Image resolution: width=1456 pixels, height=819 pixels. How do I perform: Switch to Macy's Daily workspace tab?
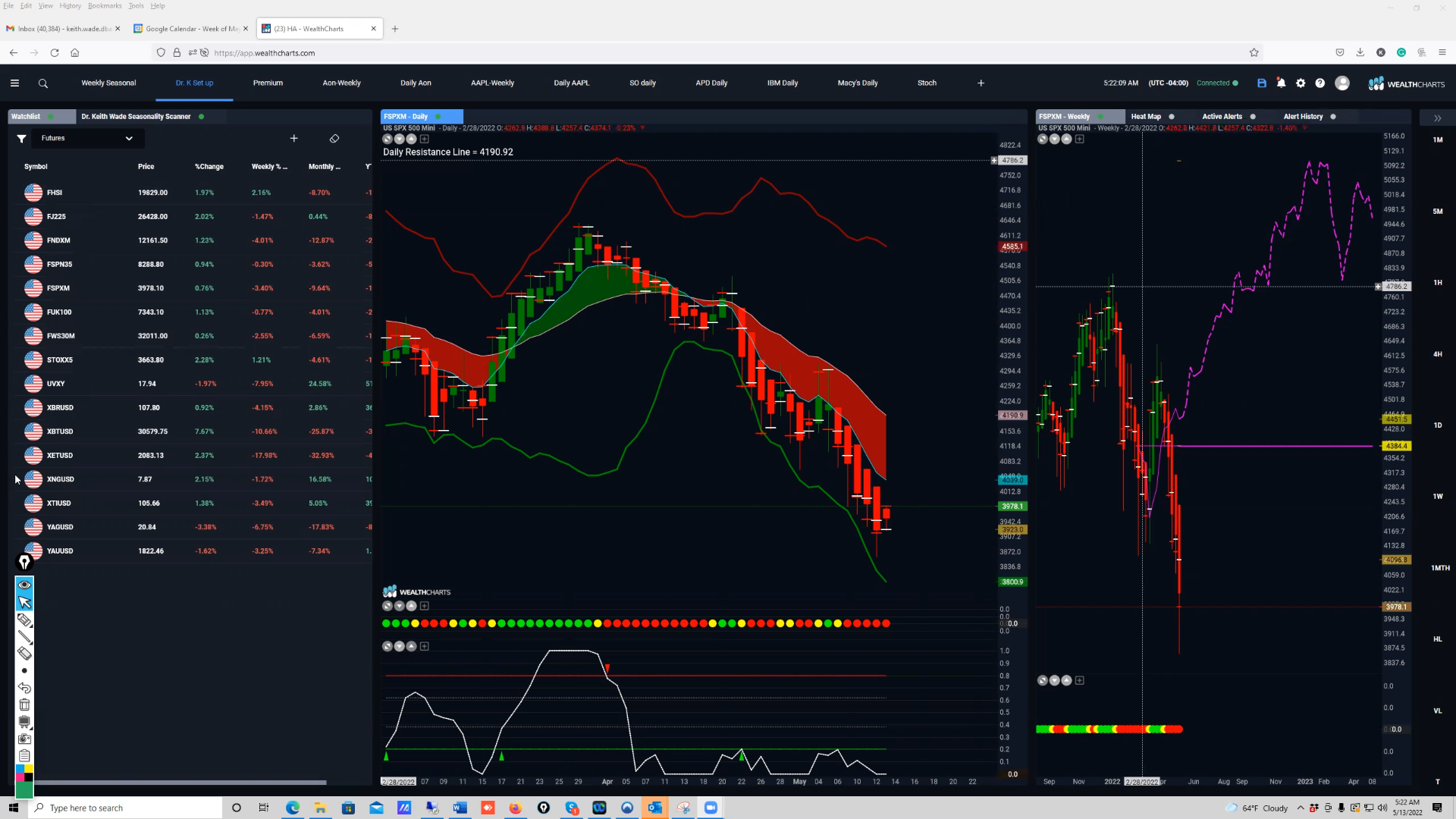pyautogui.click(x=858, y=83)
